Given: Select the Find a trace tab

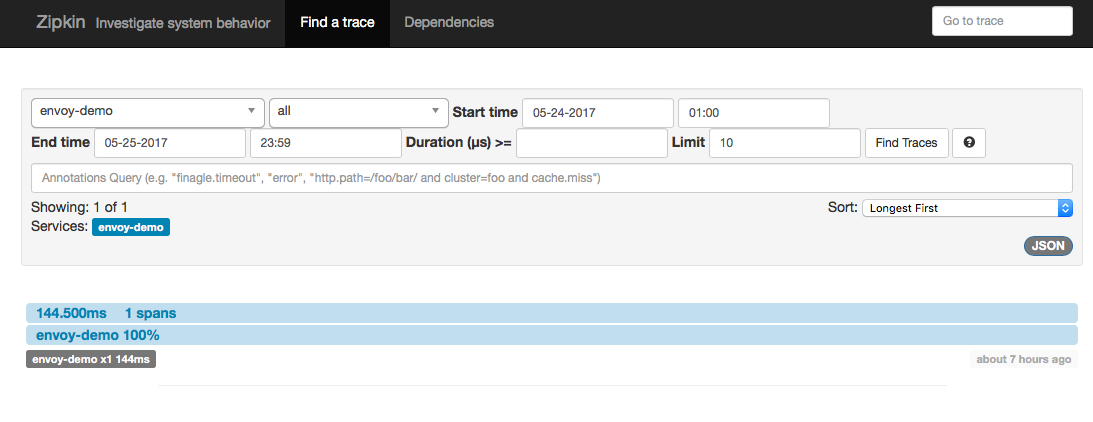Looking at the screenshot, I should pos(337,22).
